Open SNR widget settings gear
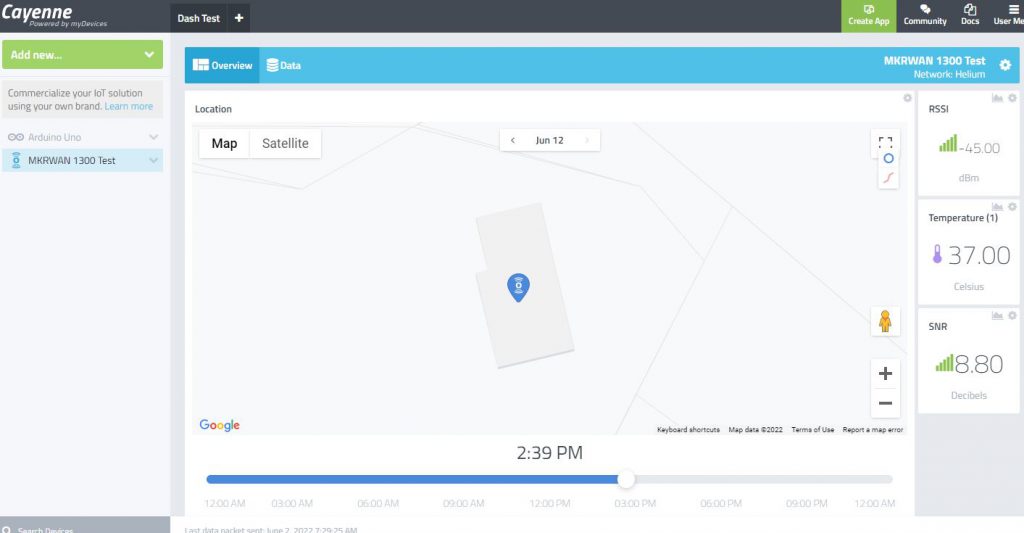This screenshot has width=1024, height=533. pos(1012,315)
